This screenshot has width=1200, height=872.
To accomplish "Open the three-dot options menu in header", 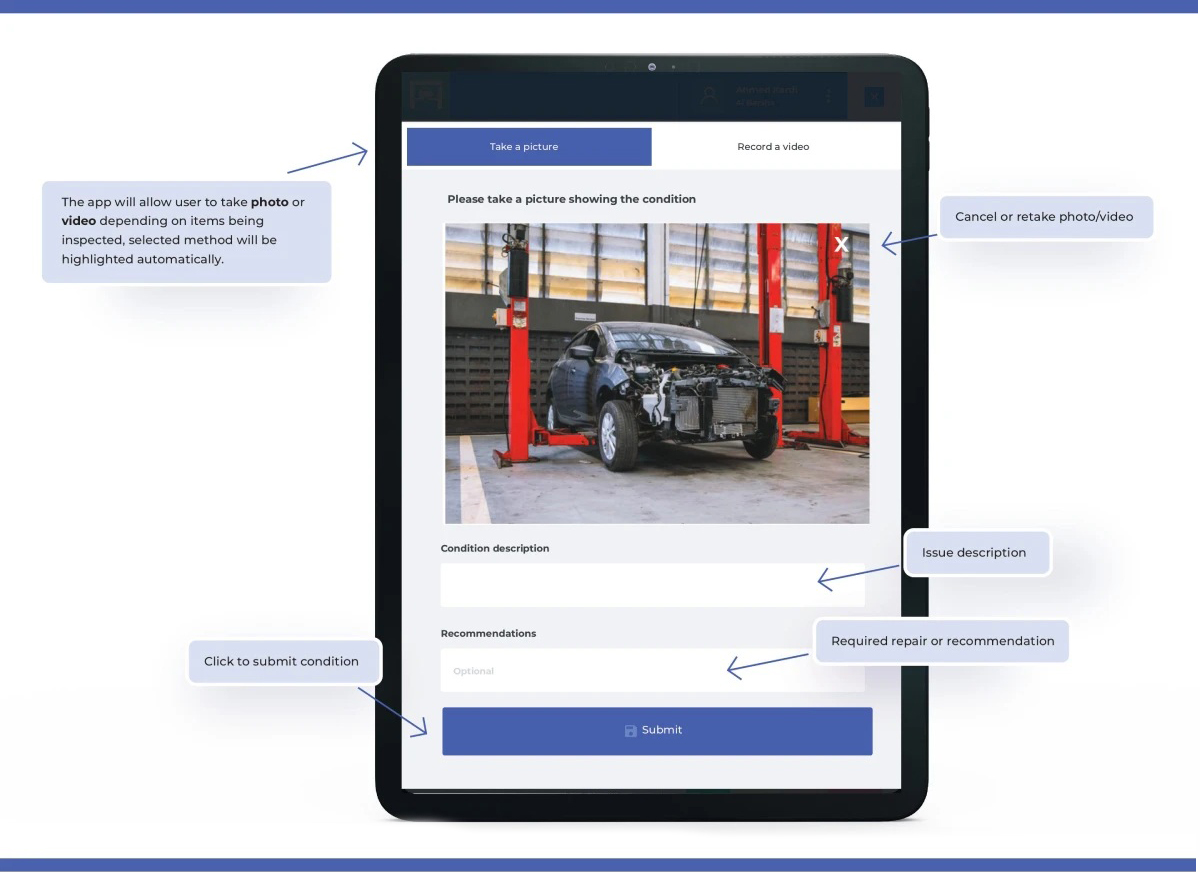I will 828,96.
